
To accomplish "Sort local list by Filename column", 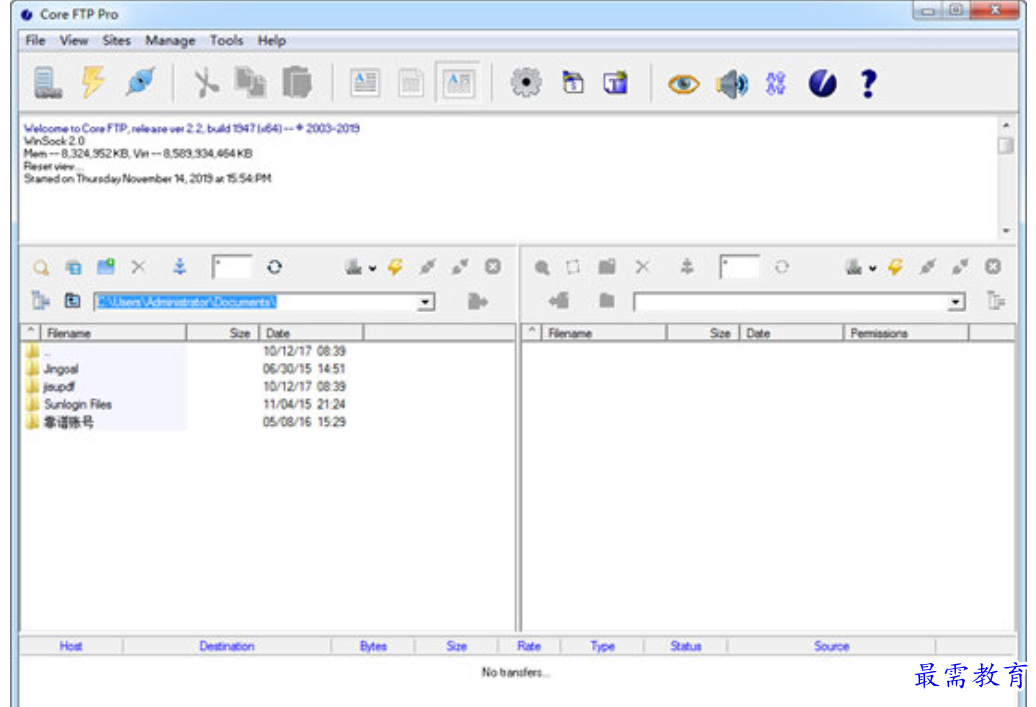I will point(114,333).
